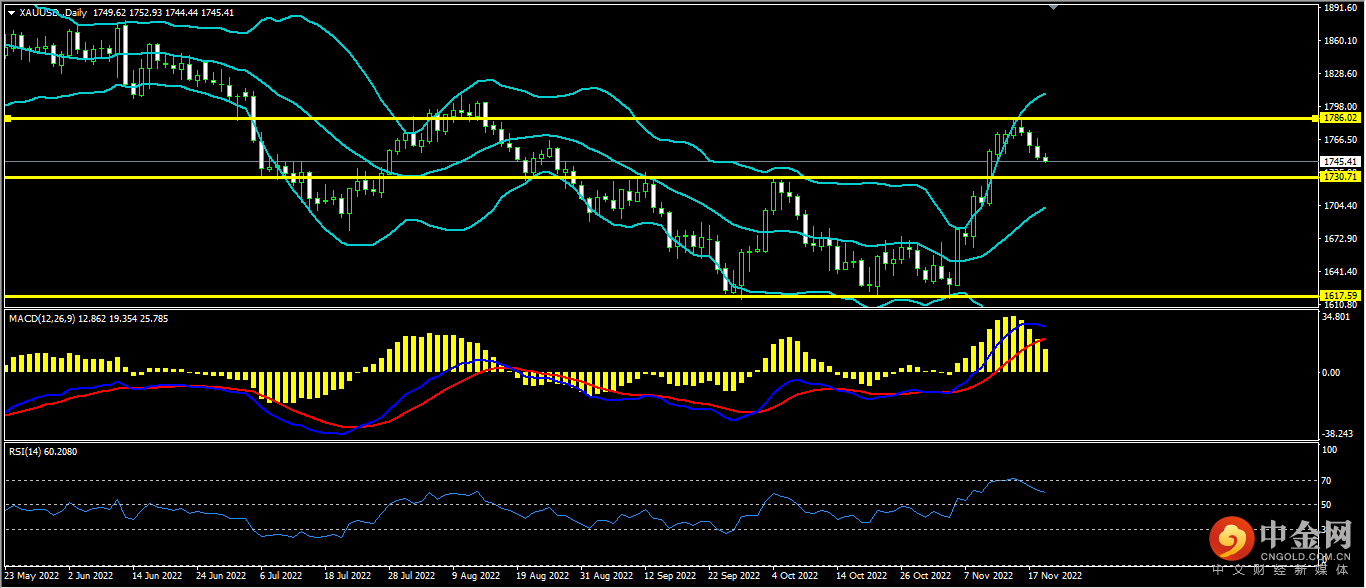
Task: Click the MACD(12,26,9) indicator label
Action: tap(48, 318)
